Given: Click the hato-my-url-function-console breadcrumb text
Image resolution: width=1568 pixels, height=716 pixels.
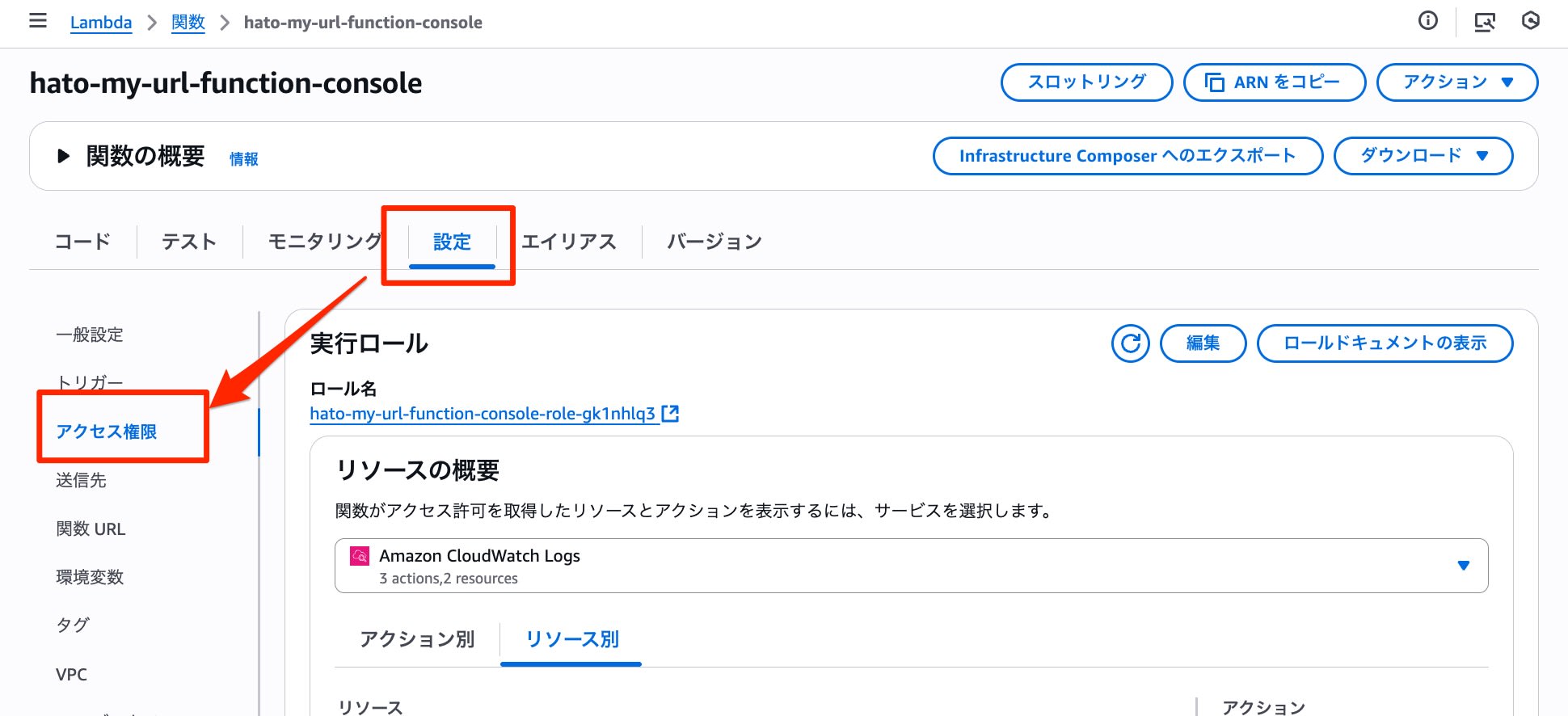Looking at the screenshot, I should [363, 23].
